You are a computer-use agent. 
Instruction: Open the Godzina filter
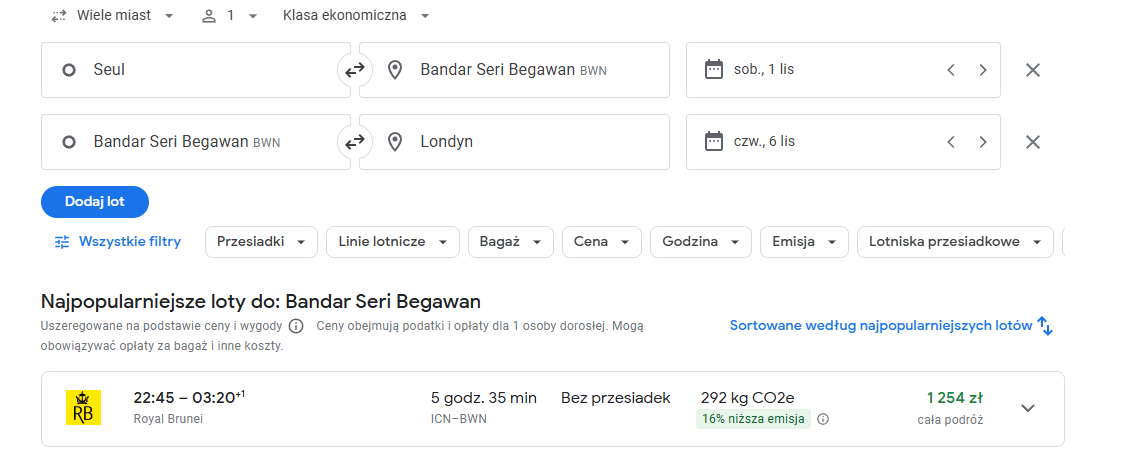(701, 242)
